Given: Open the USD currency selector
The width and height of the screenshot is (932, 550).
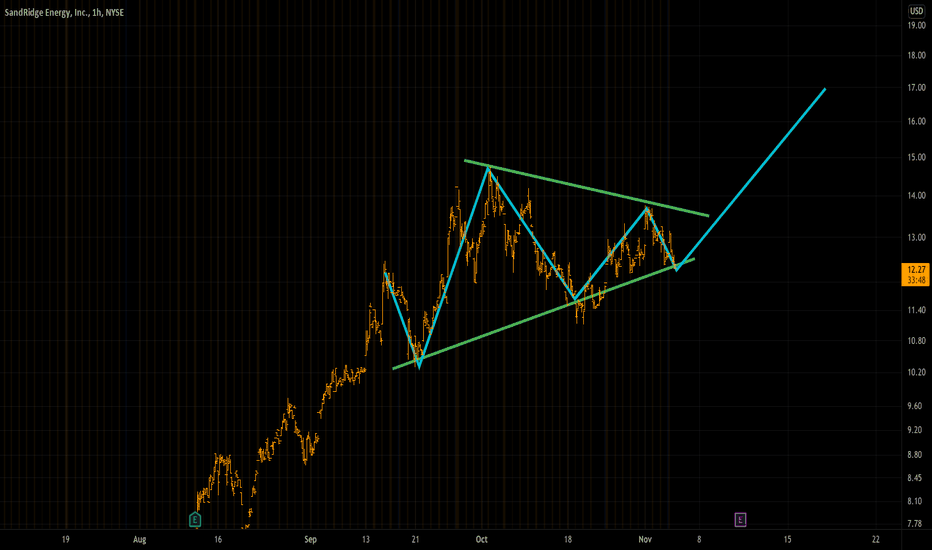Looking at the screenshot, I should coord(917,11).
